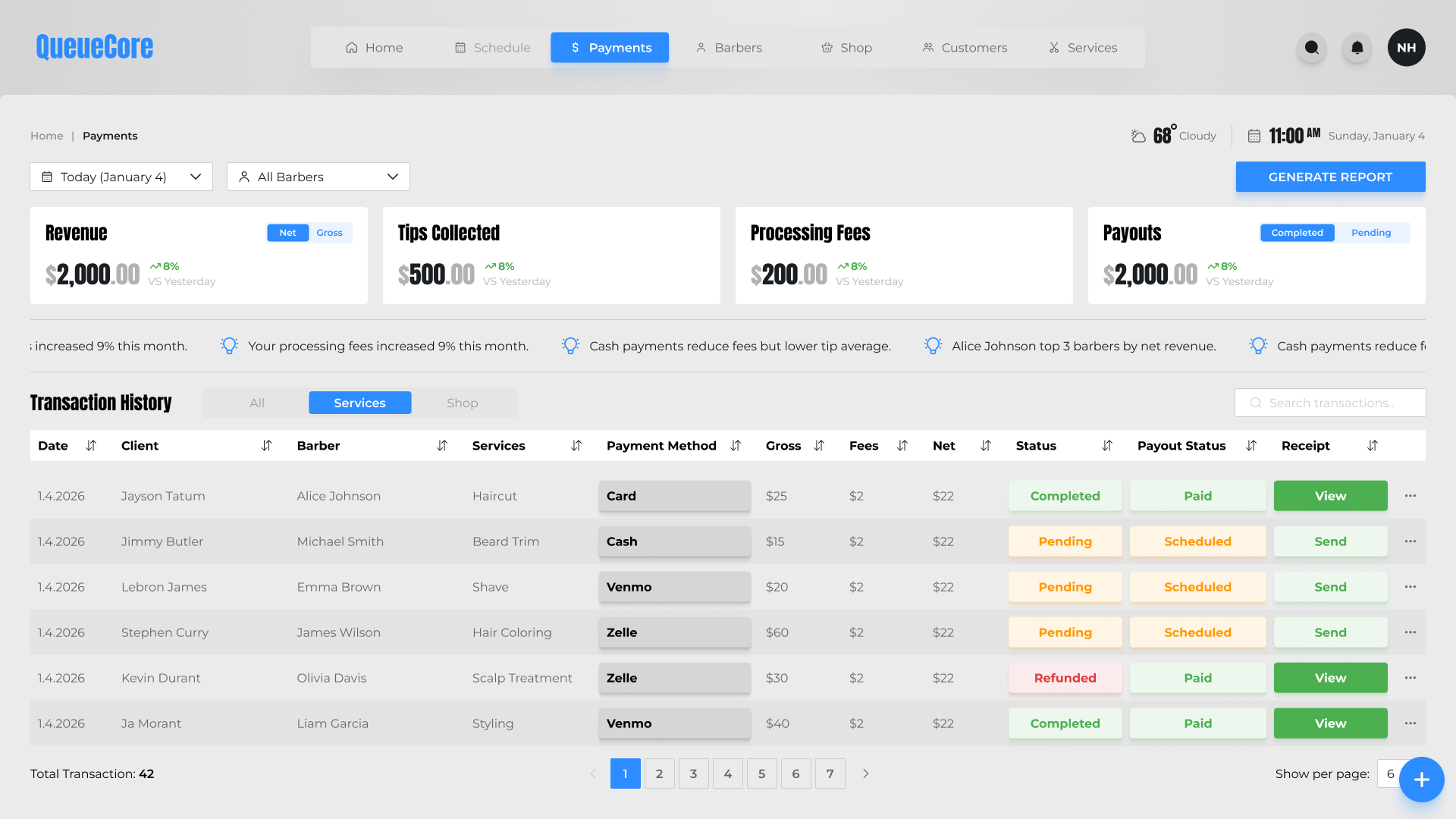The height and width of the screenshot is (819, 1456).
Task: Switch Revenue to Gross
Action: 329,233
